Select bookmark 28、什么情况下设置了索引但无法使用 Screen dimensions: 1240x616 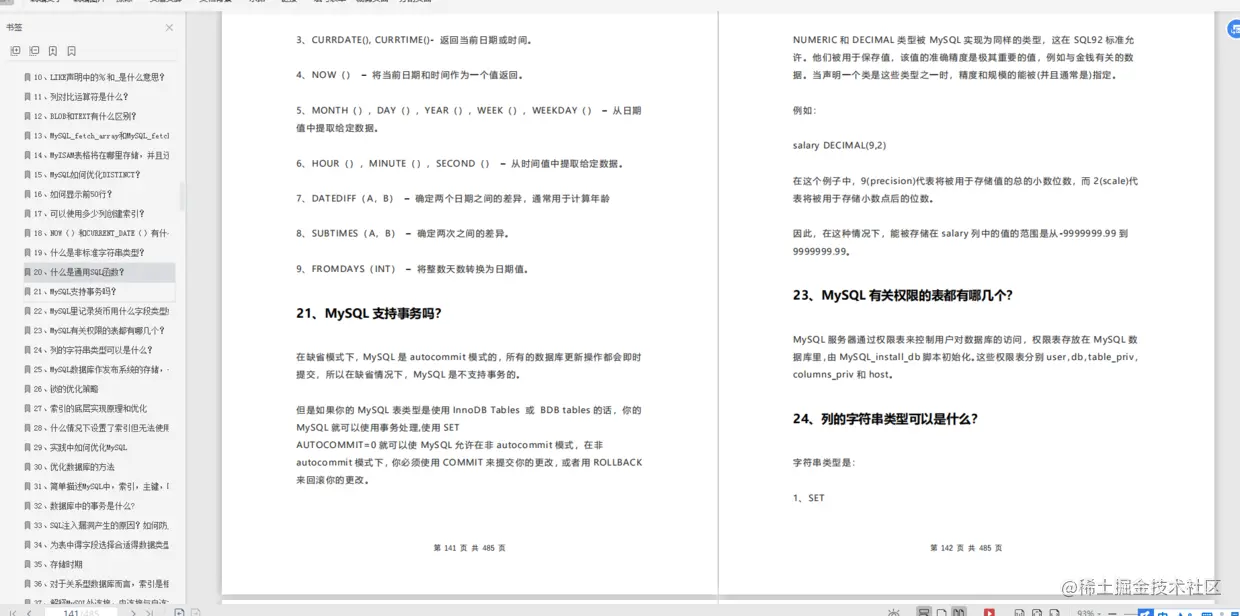pyautogui.click(x=99, y=428)
